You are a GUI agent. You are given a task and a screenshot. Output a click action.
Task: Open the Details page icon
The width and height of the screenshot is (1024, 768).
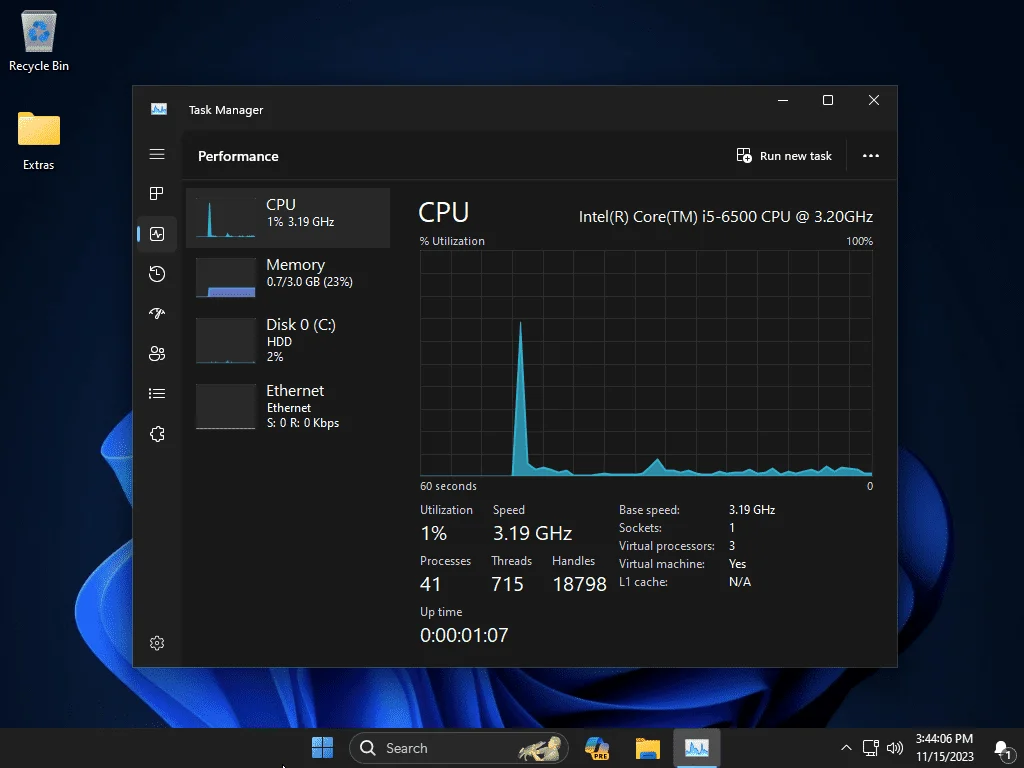(157, 394)
